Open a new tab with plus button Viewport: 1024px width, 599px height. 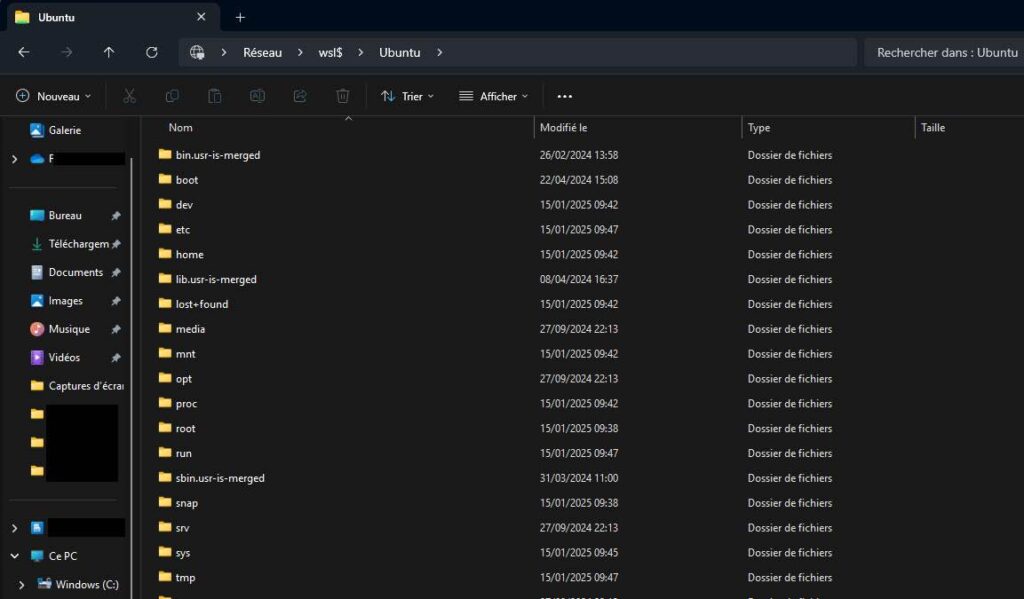point(240,17)
